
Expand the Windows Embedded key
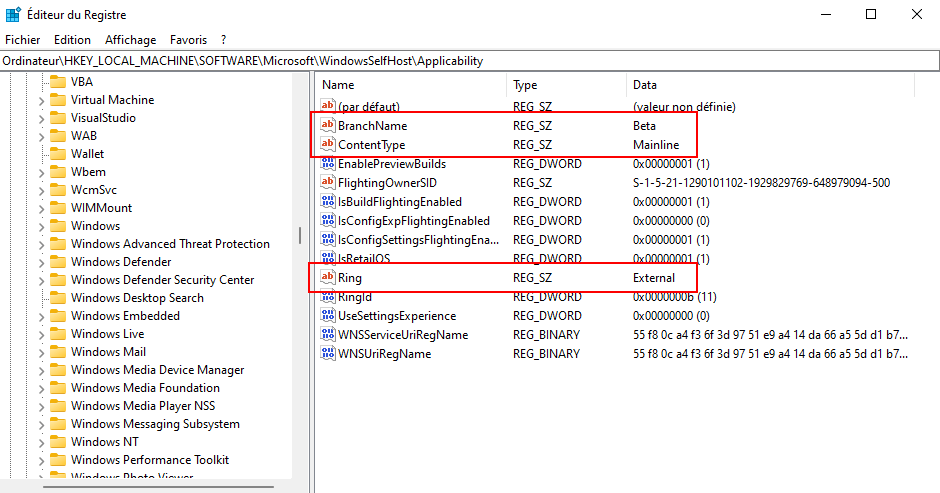[41, 317]
